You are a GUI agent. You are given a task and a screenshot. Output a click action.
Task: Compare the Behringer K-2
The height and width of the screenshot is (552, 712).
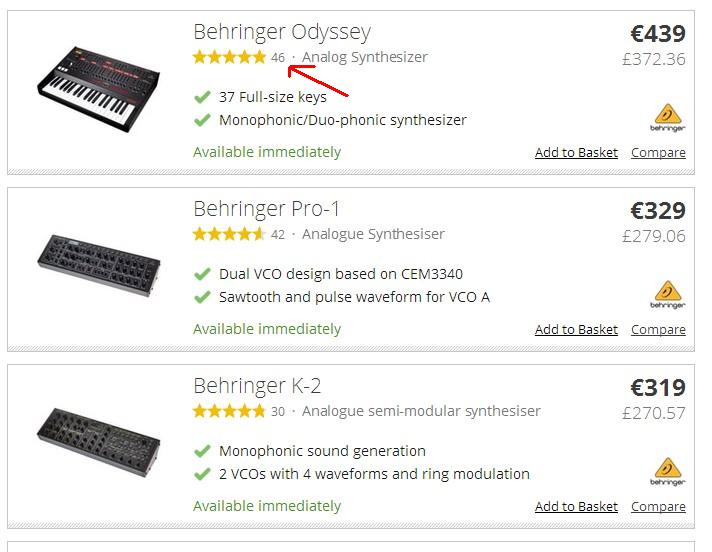658,507
